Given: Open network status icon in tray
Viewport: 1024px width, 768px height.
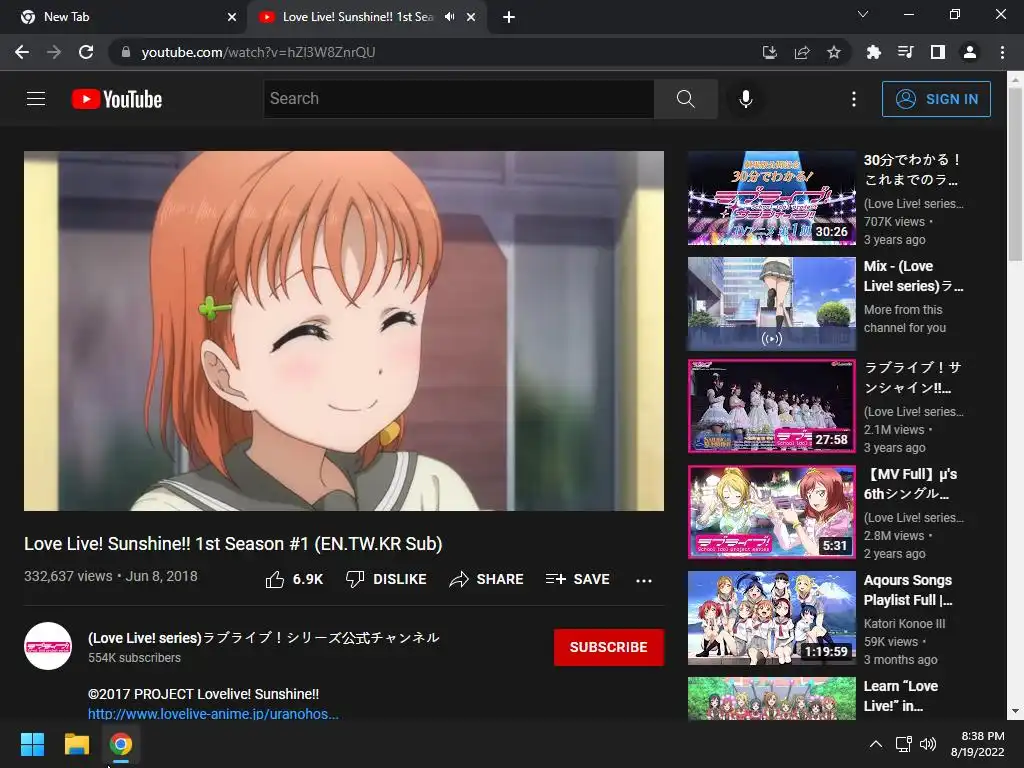Looking at the screenshot, I should pos(903,744).
